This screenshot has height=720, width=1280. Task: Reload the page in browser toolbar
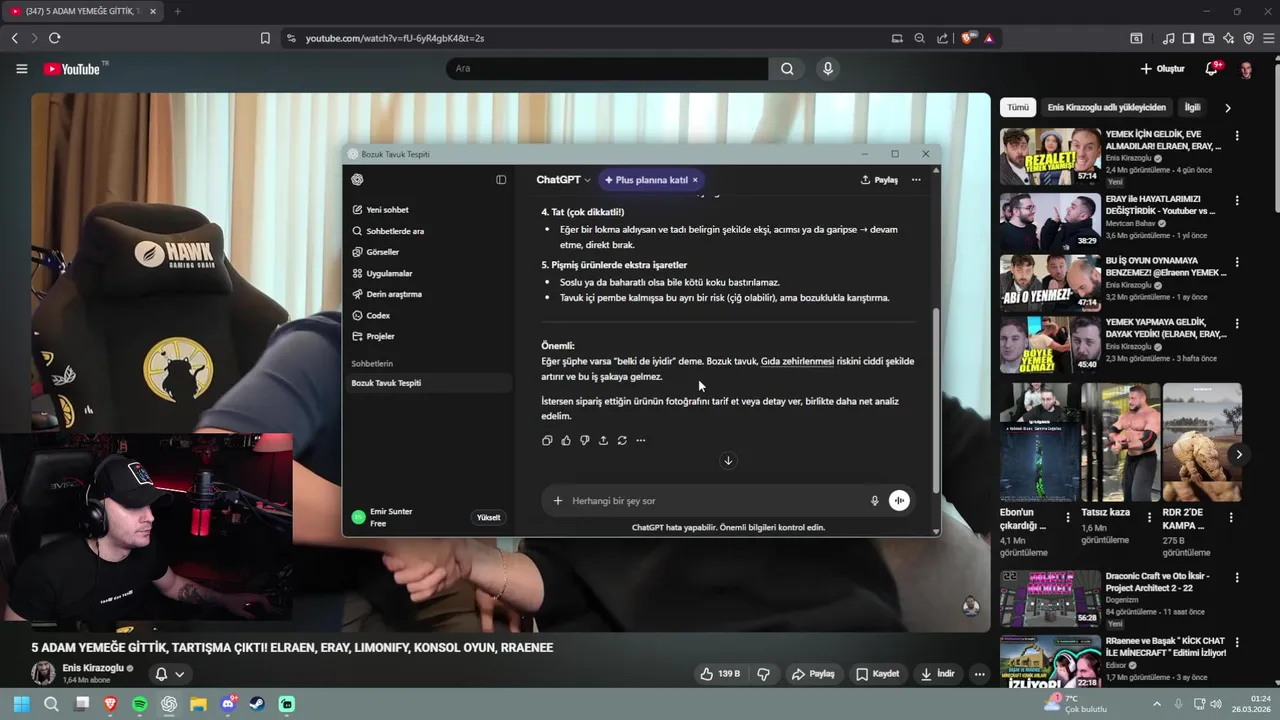point(54,38)
